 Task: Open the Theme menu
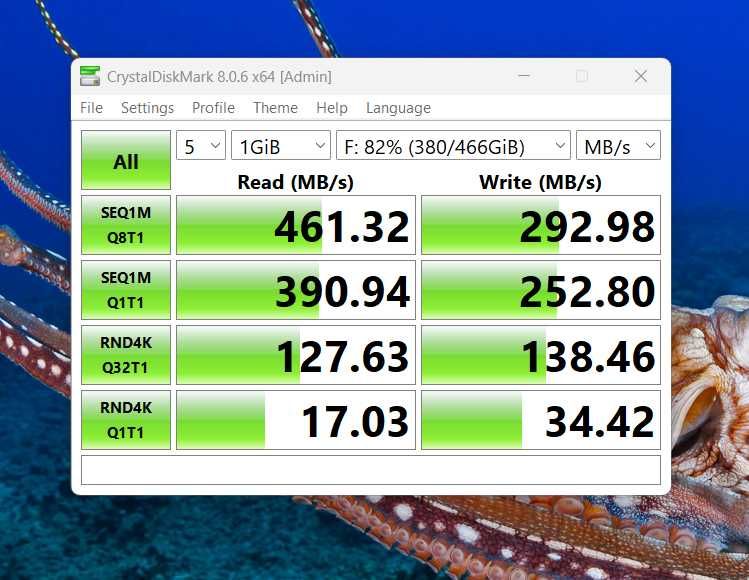pyautogui.click(x=275, y=108)
